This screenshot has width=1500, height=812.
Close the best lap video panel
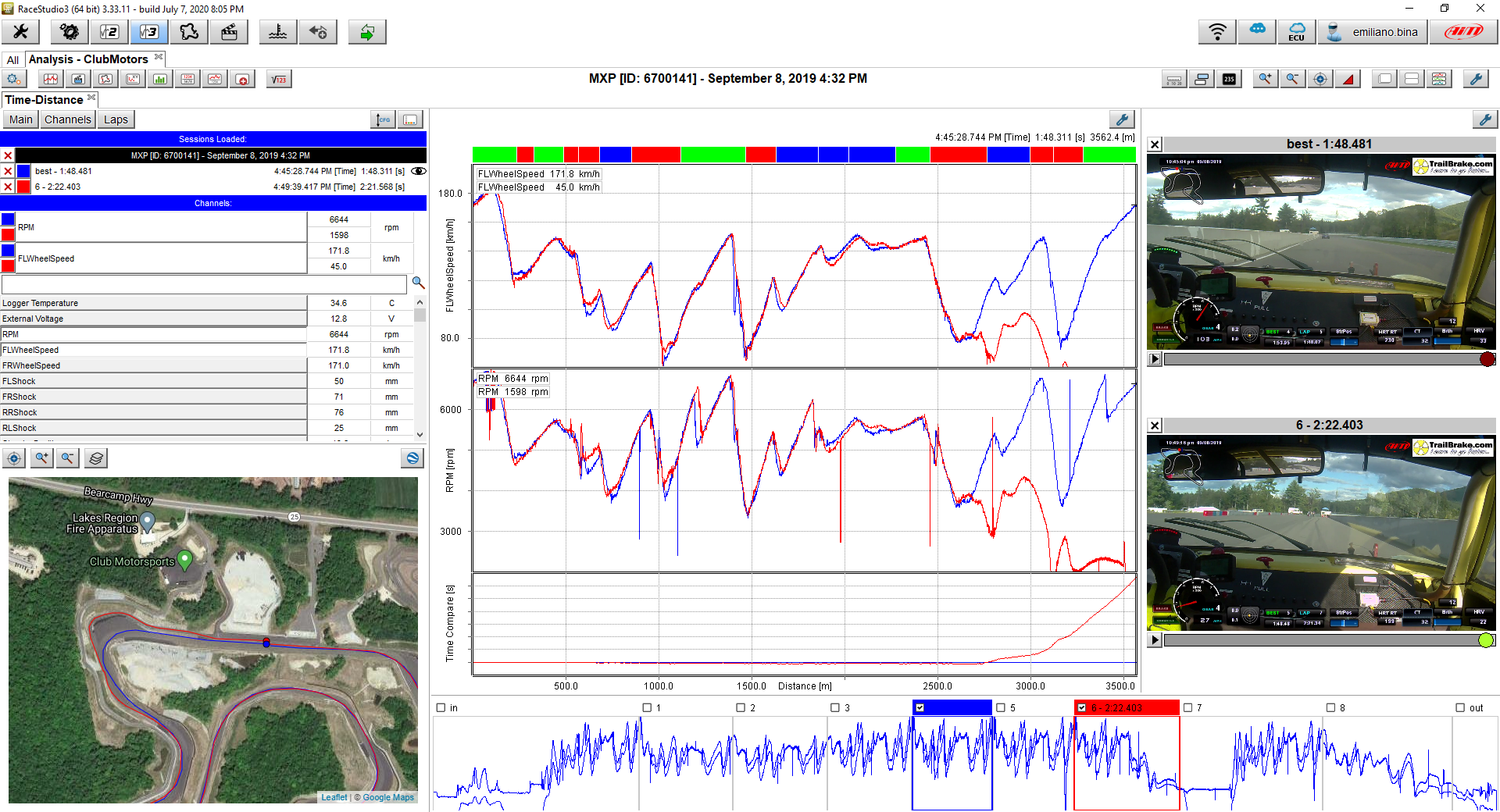click(x=1155, y=144)
